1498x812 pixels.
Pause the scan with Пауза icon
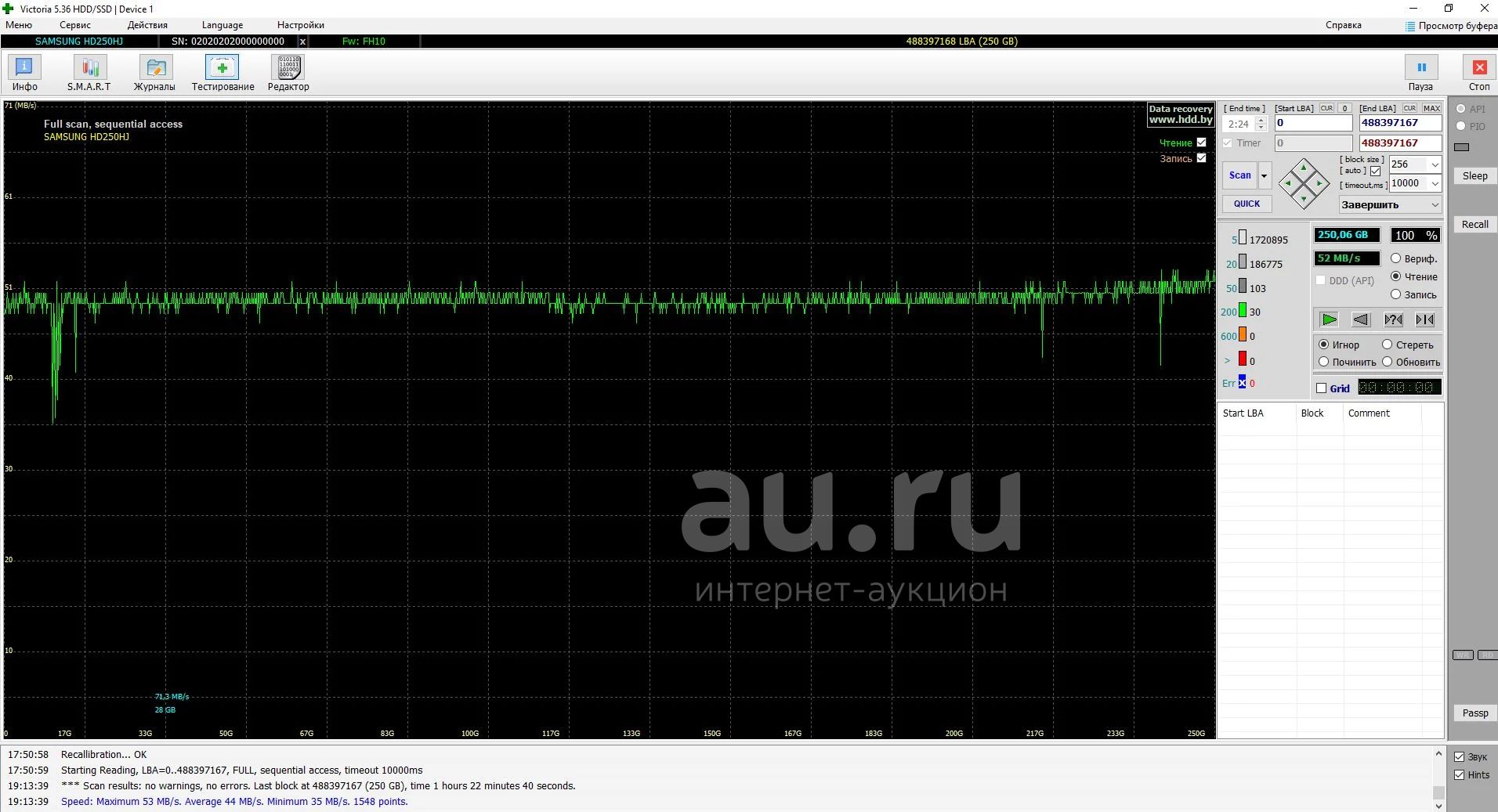tap(1420, 74)
